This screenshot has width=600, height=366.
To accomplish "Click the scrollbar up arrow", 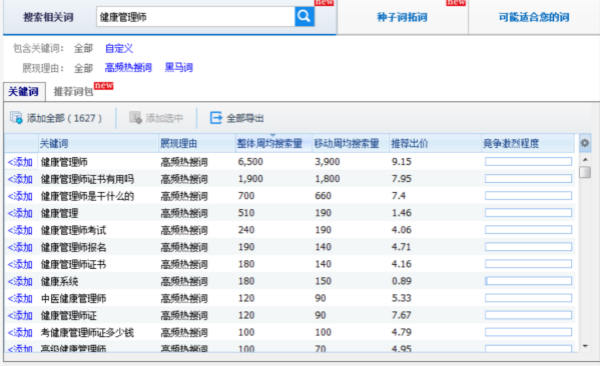I will click(x=585, y=159).
